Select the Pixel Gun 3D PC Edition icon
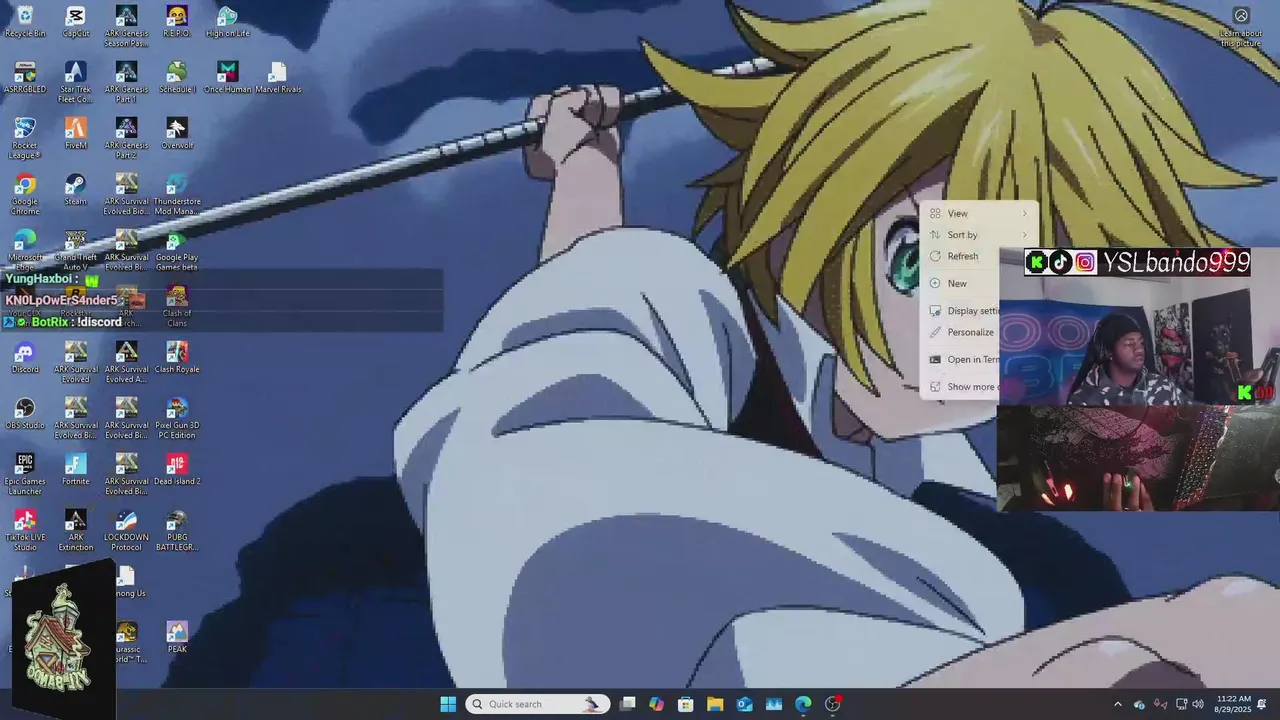The height and width of the screenshot is (720, 1280). pyautogui.click(x=177, y=418)
